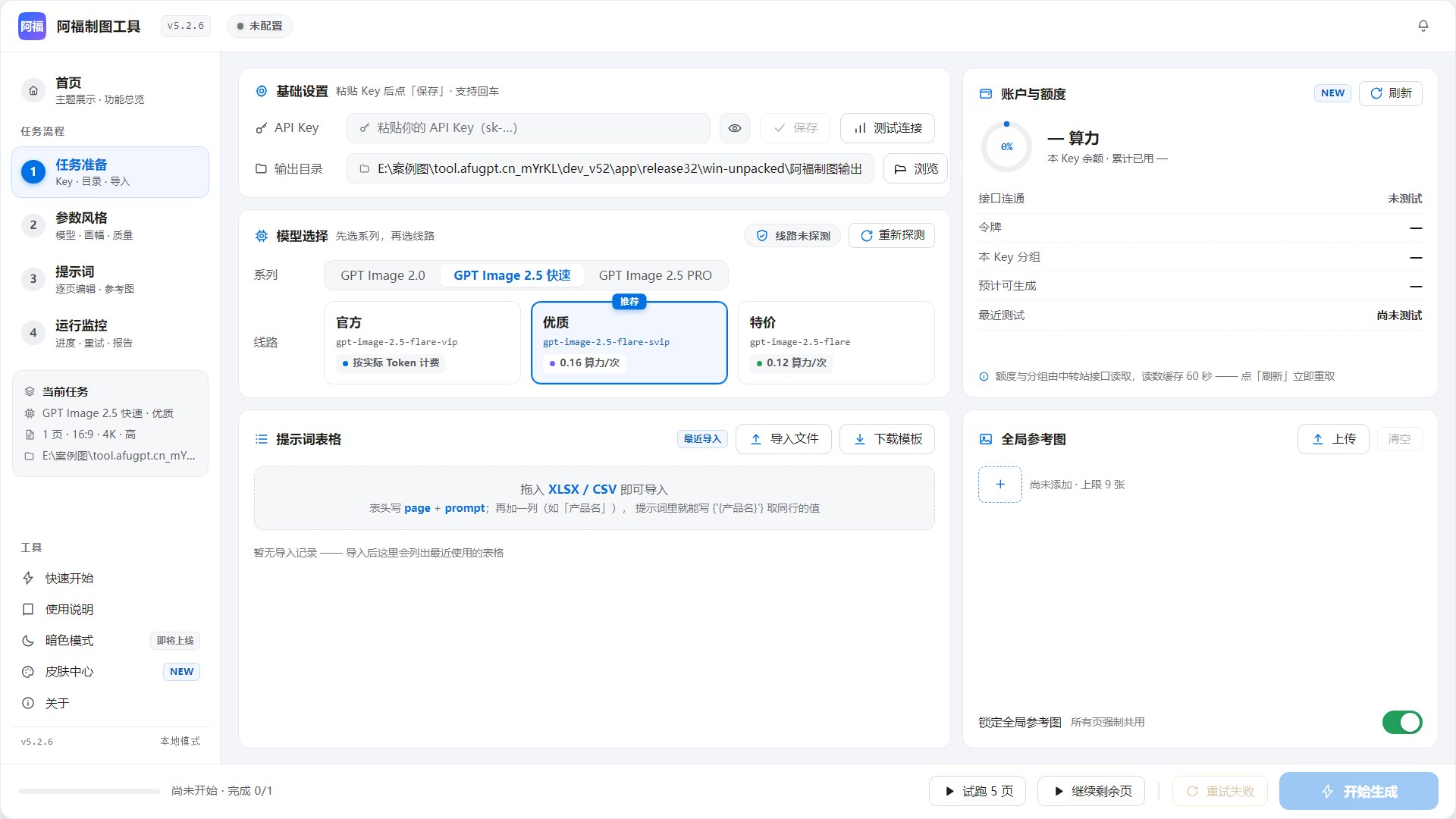
Task: Go to step 3 提示词
Action: (x=111, y=280)
